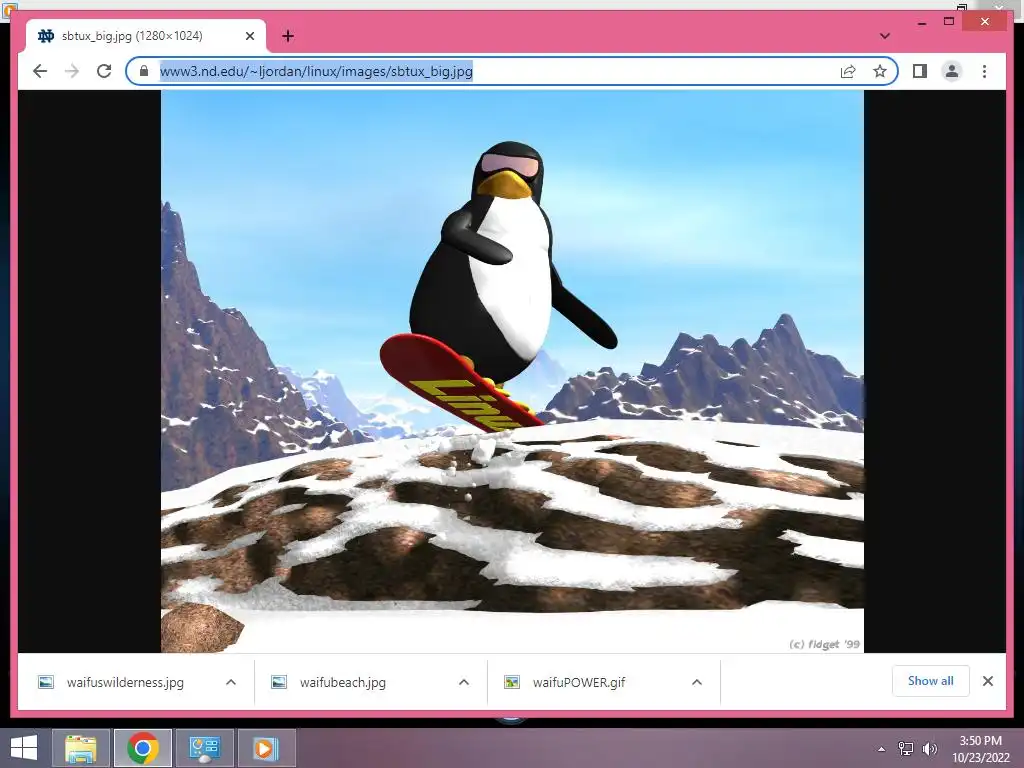Close the downloads bar
Image resolution: width=1024 pixels, height=768 pixels.
(x=988, y=681)
